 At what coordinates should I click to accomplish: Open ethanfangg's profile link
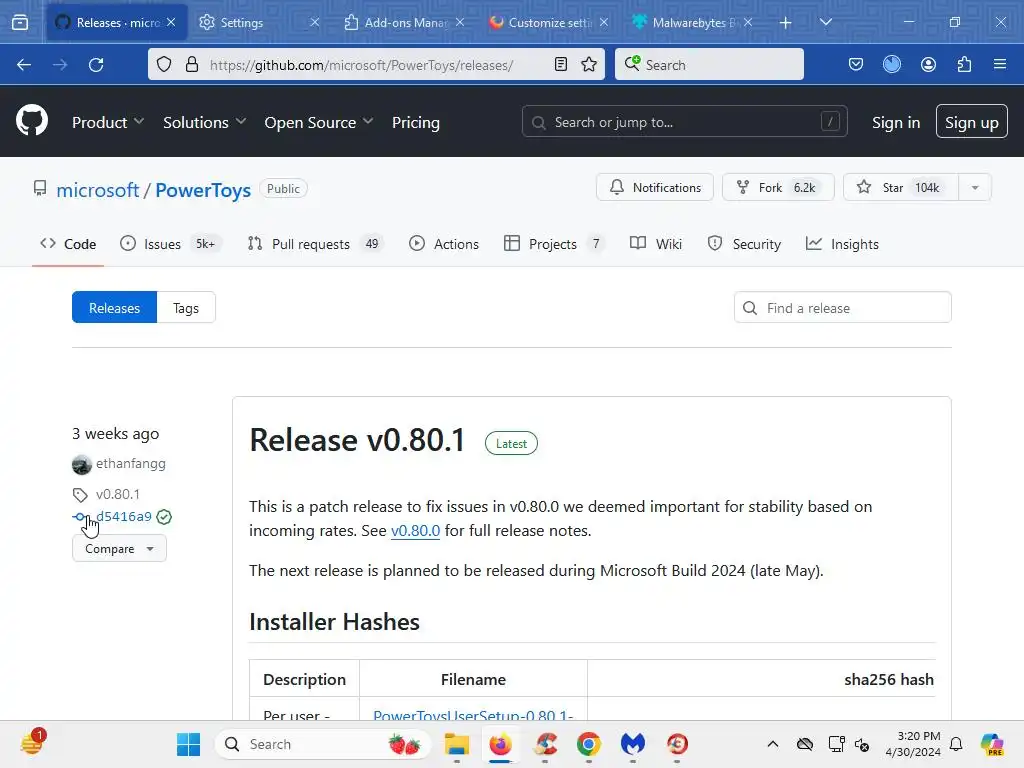pyautogui.click(x=131, y=464)
